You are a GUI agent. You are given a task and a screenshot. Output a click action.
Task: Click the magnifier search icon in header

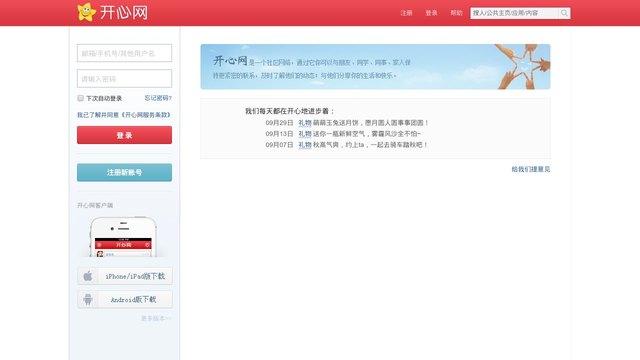[x=564, y=13]
